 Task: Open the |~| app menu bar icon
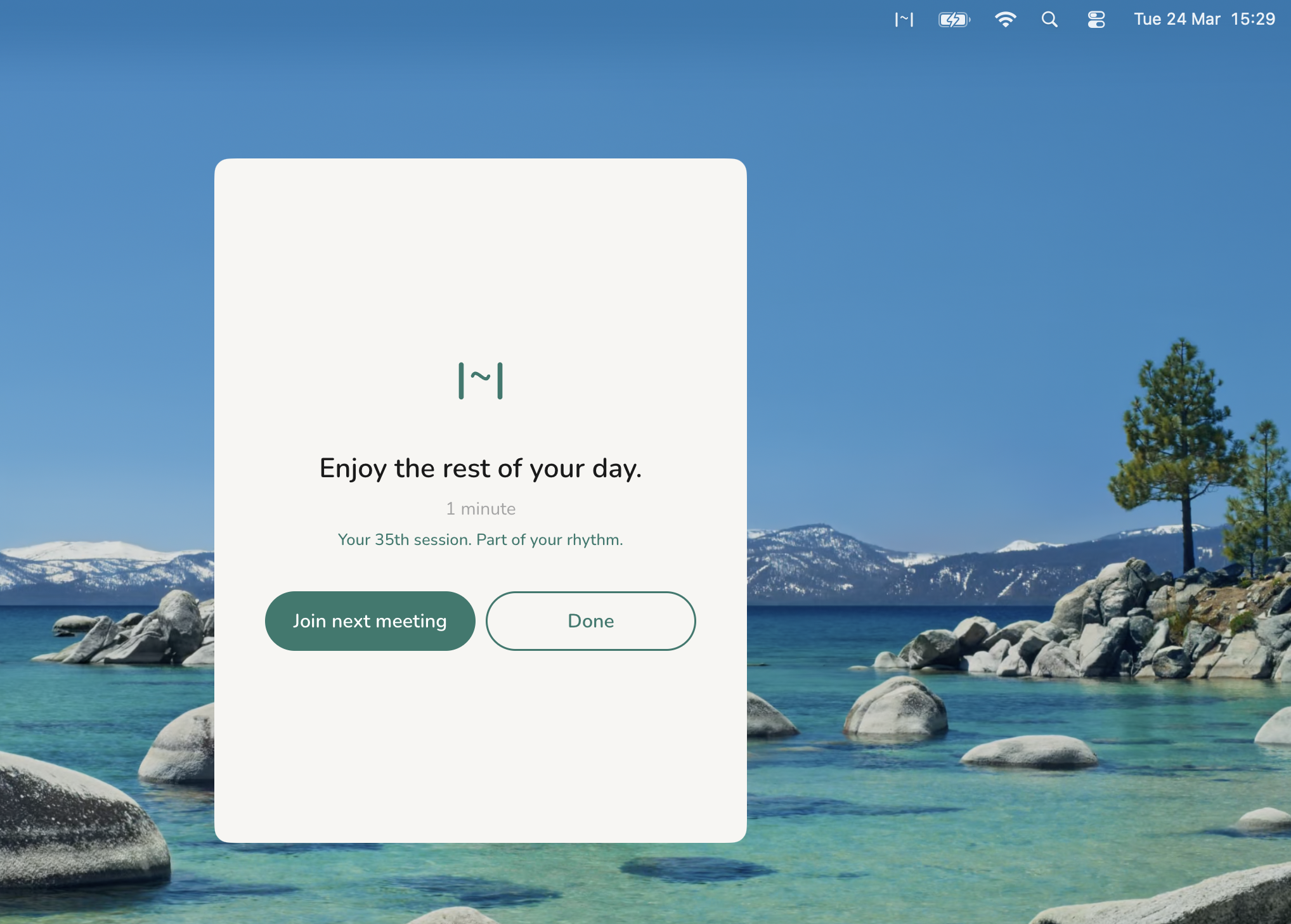click(904, 20)
